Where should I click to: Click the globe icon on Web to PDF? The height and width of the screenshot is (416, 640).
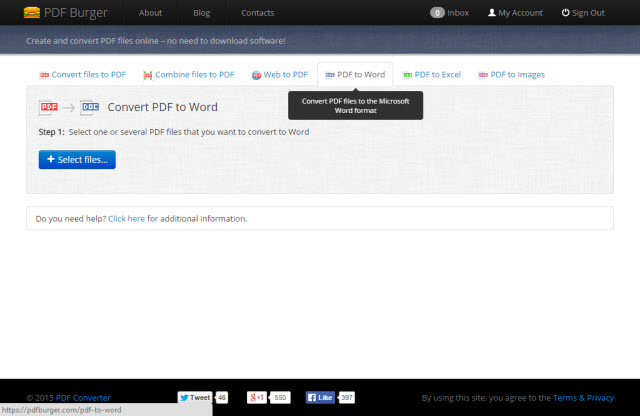coord(256,75)
